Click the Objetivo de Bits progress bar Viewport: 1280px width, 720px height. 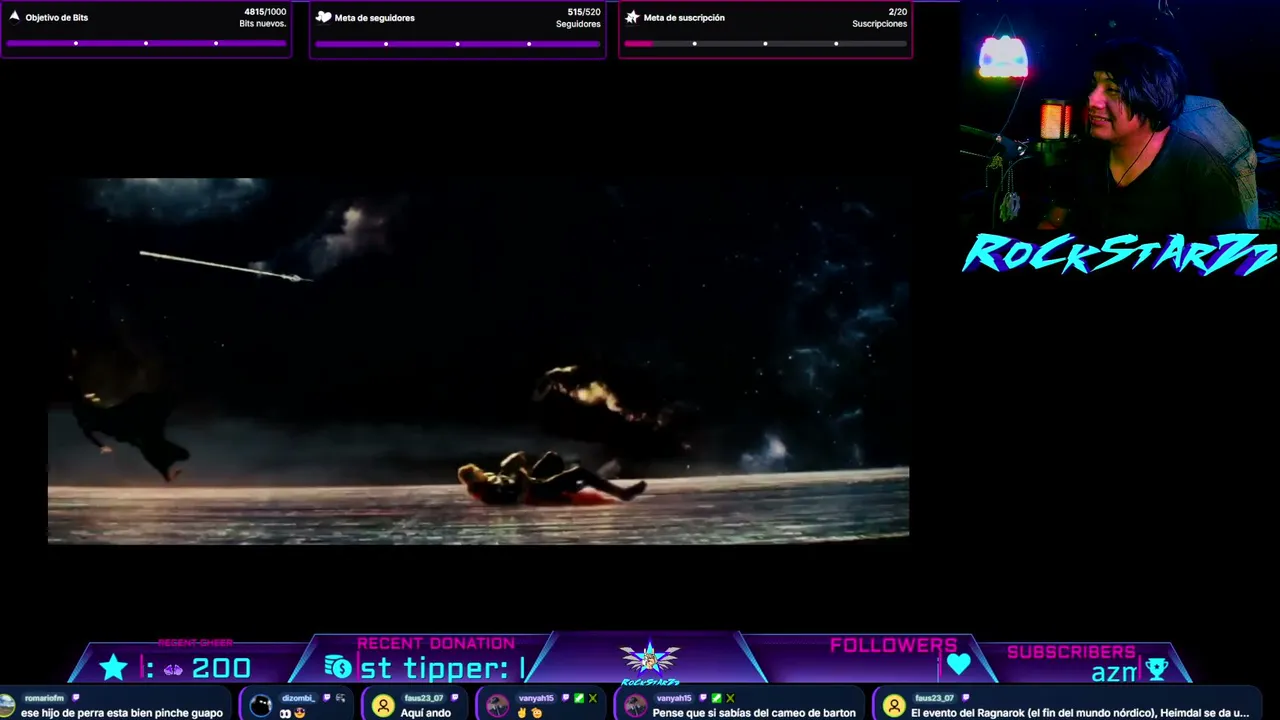coord(146,43)
